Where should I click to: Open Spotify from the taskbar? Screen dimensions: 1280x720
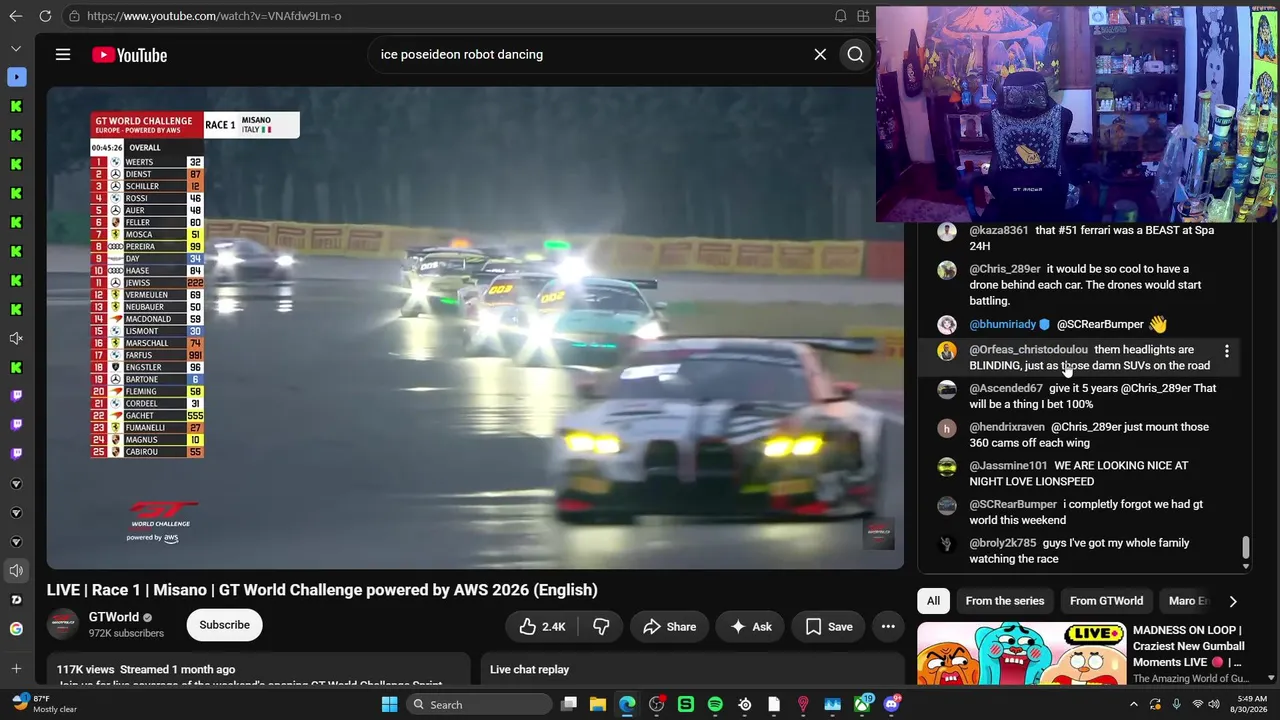click(x=715, y=704)
